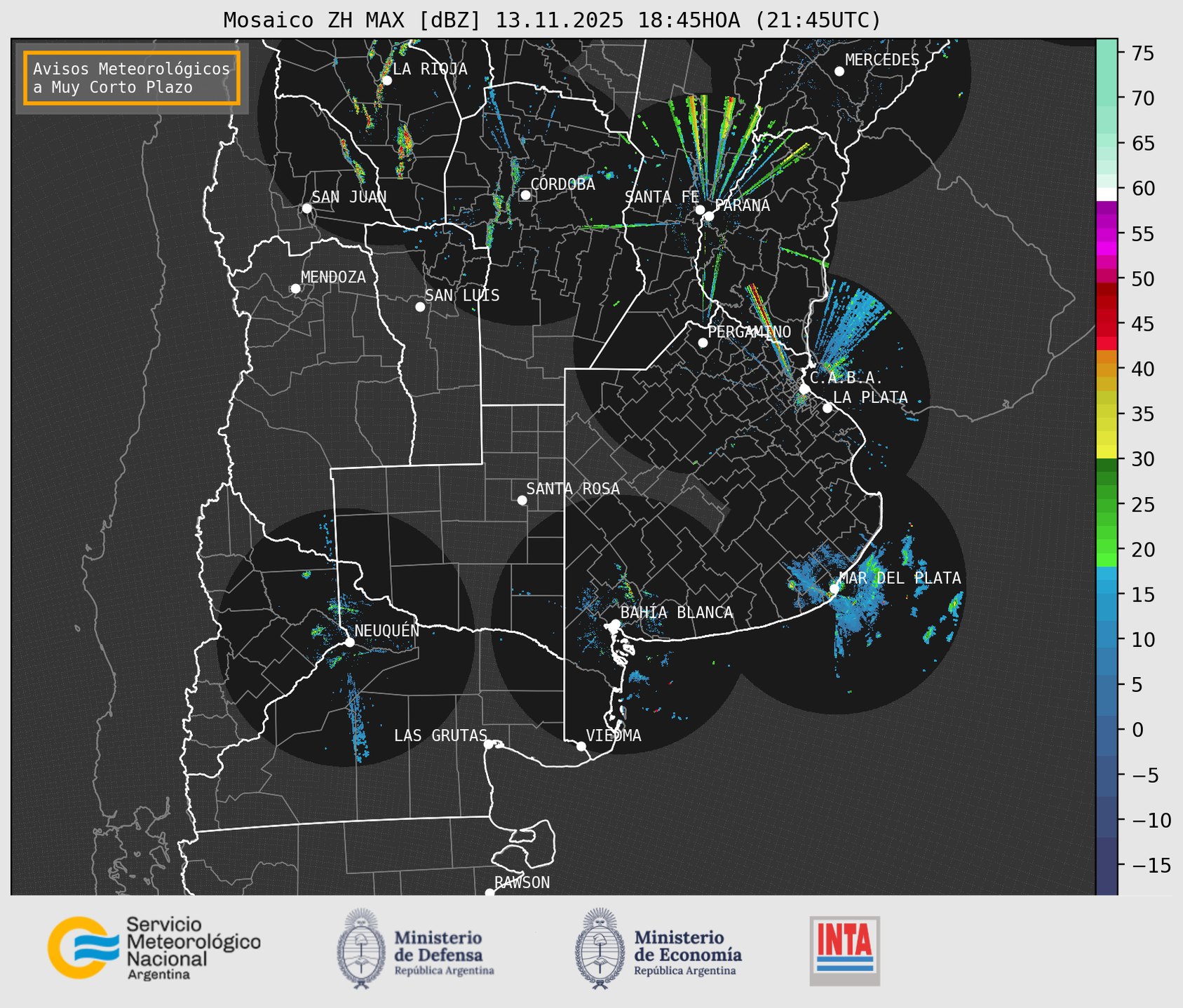Viewport: 1183px width, 1008px height.
Task: Select the Mar del Plata marker dot
Action: 834,588
